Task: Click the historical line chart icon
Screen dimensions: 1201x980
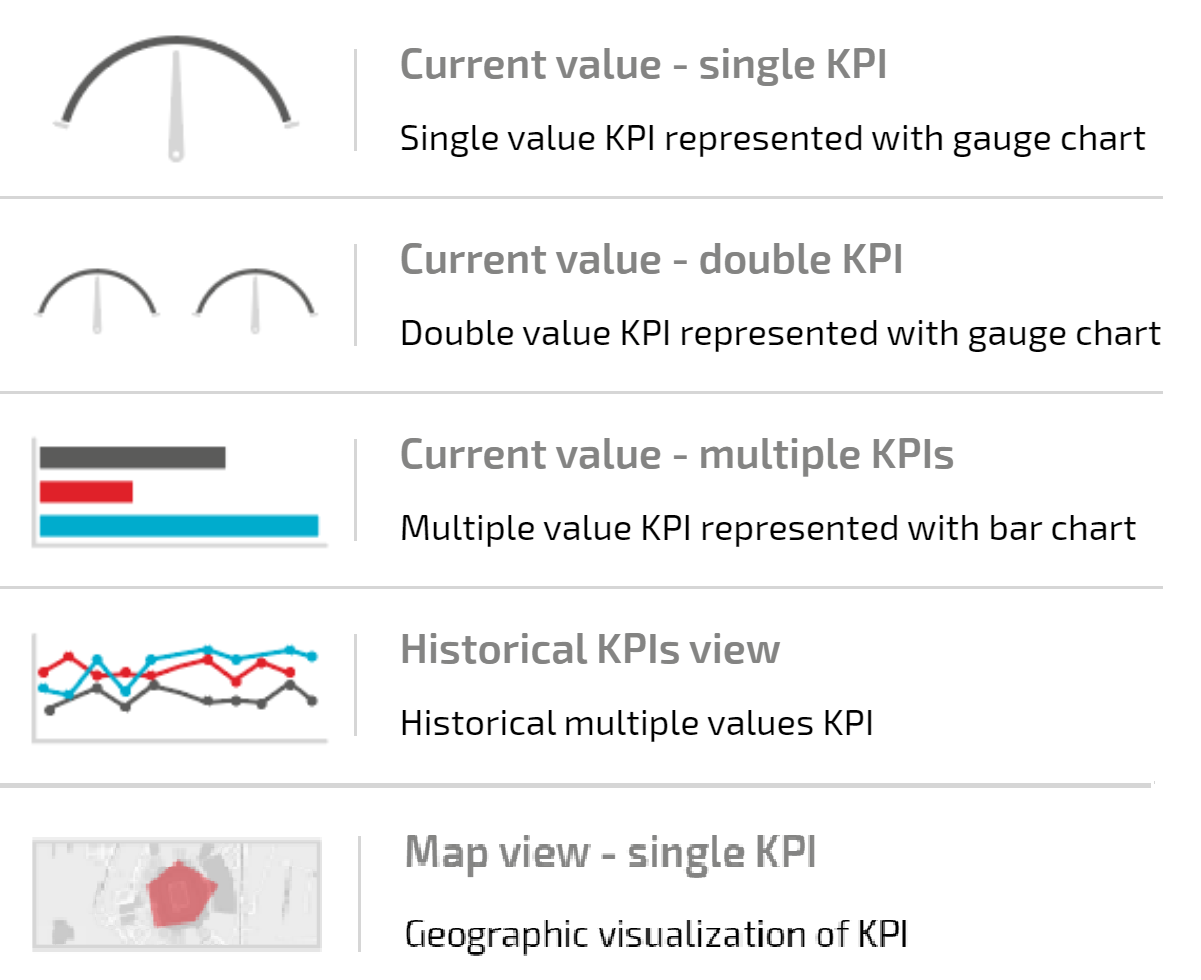Action: [x=180, y=685]
